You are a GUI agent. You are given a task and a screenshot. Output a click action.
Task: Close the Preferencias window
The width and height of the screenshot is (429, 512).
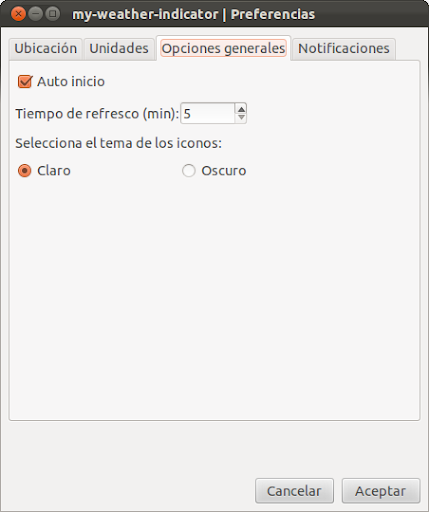pyautogui.click(x=18, y=14)
